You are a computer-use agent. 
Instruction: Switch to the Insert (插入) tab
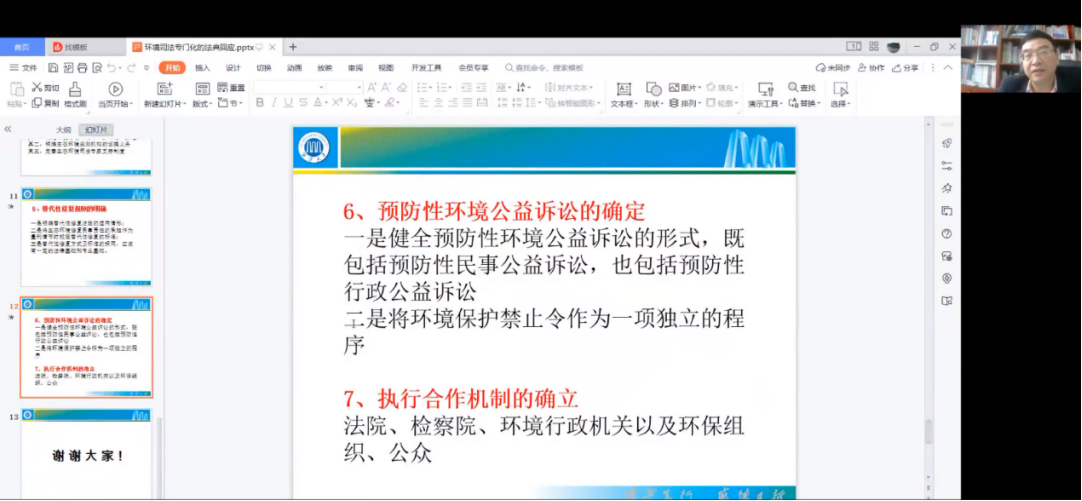[203, 68]
